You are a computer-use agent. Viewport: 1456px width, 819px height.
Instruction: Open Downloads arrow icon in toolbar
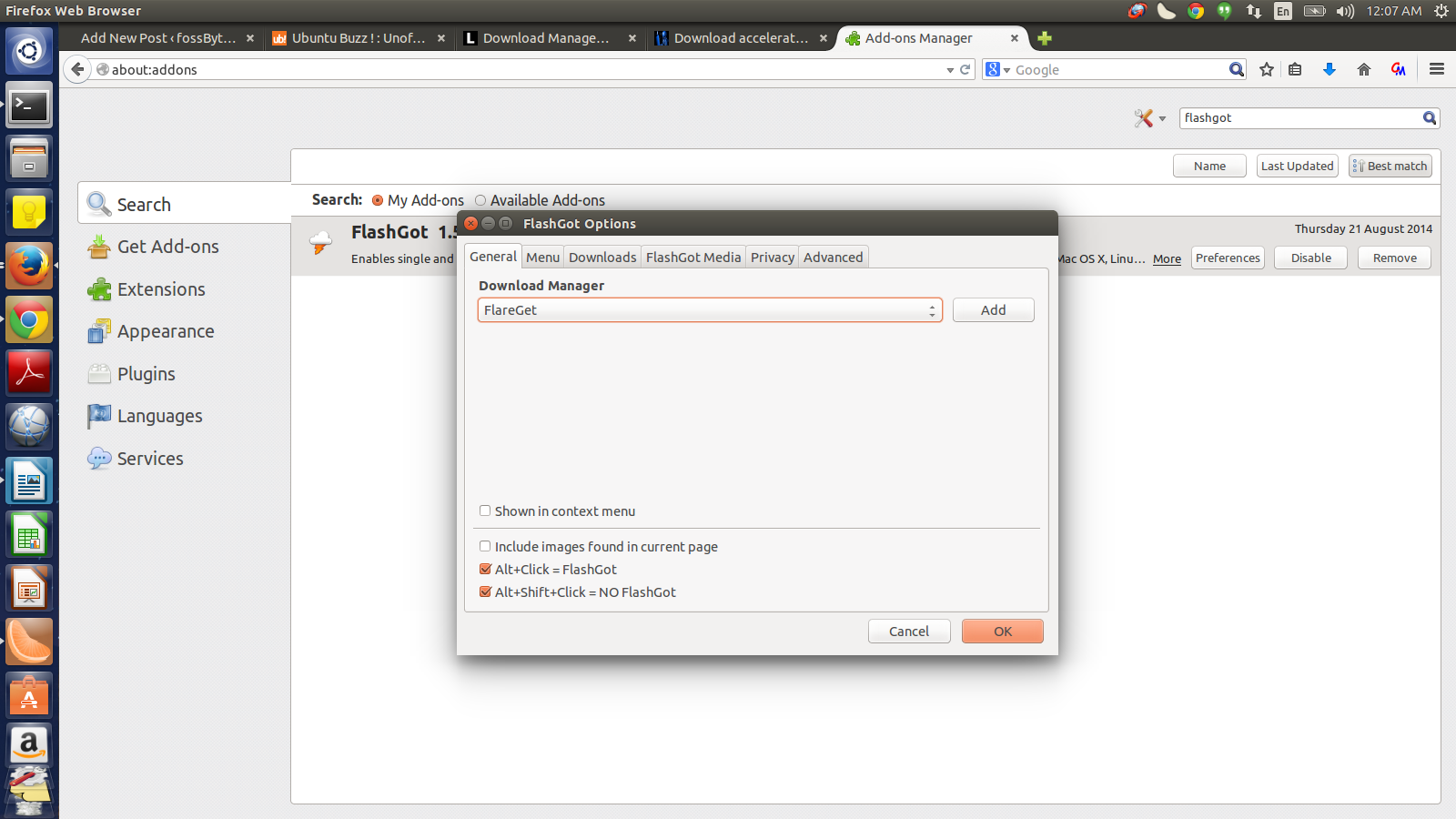click(1330, 69)
